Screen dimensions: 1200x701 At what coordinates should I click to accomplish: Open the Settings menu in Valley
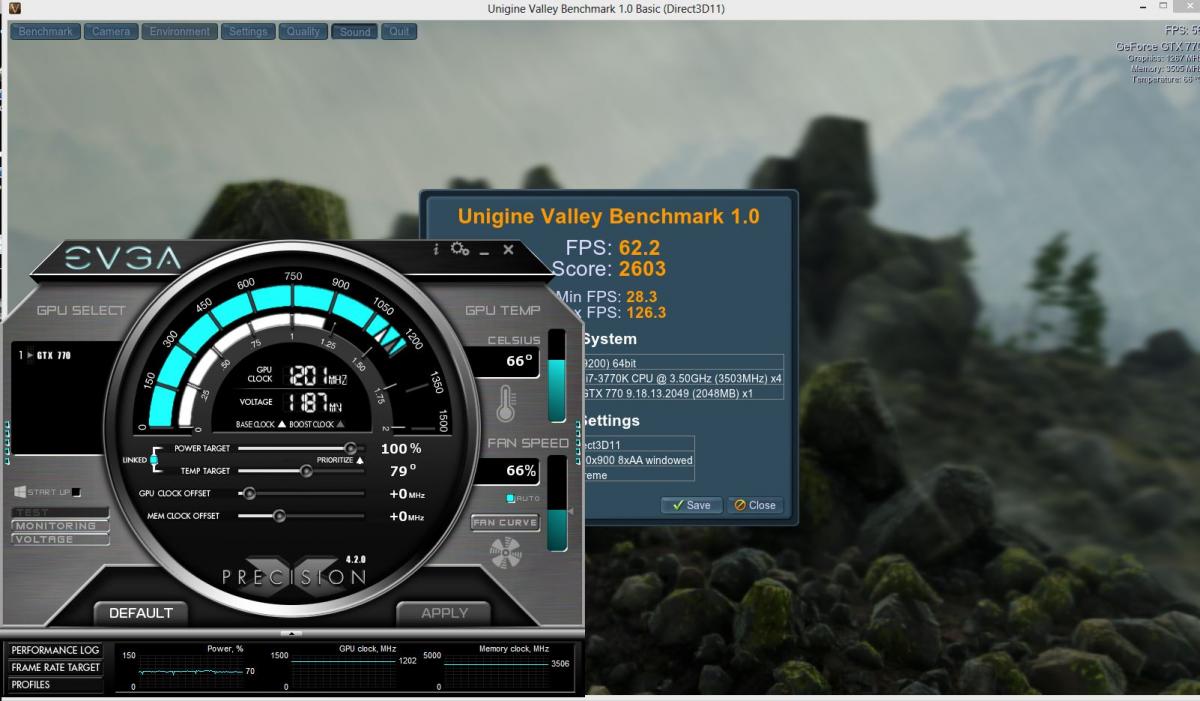point(248,31)
